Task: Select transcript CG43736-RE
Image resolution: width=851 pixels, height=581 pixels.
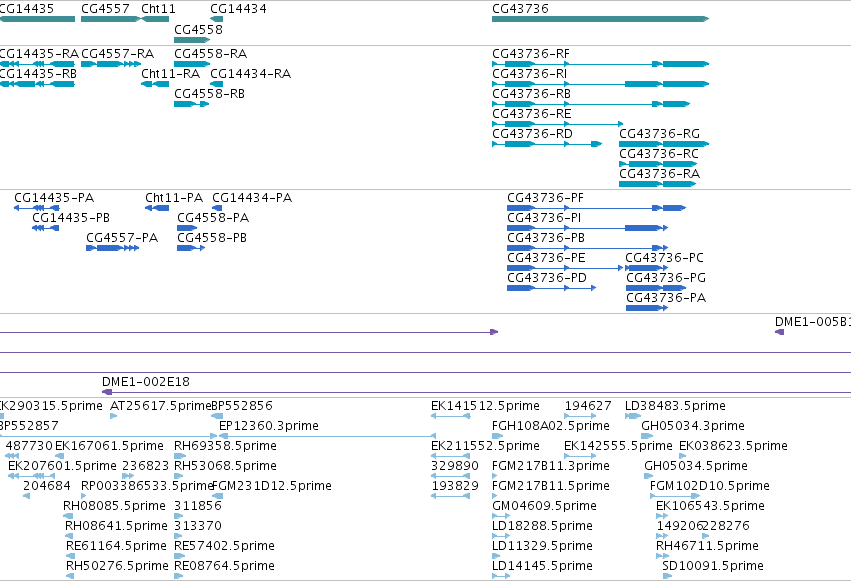Action: click(x=557, y=124)
